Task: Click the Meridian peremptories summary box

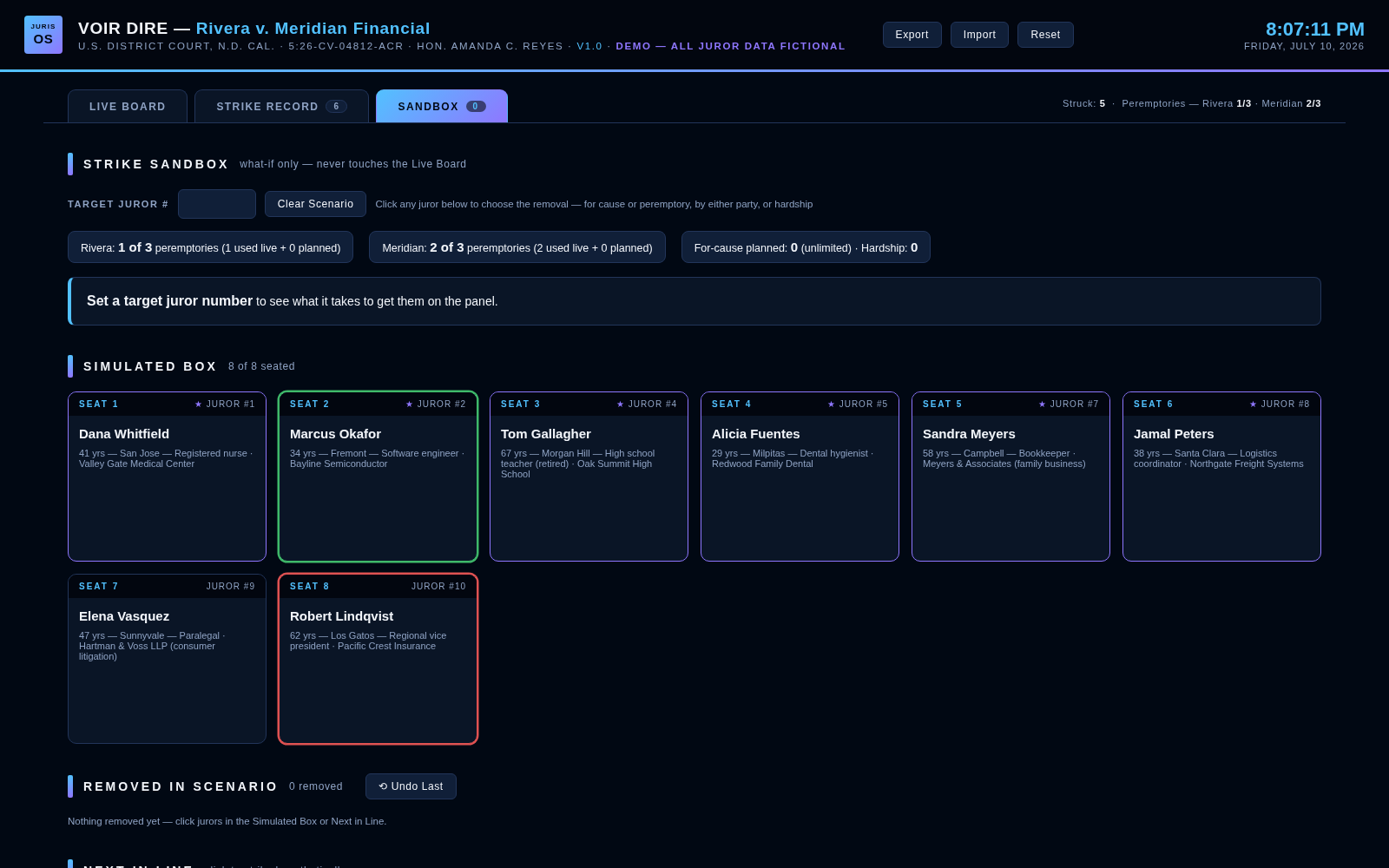Action: pos(517,247)
